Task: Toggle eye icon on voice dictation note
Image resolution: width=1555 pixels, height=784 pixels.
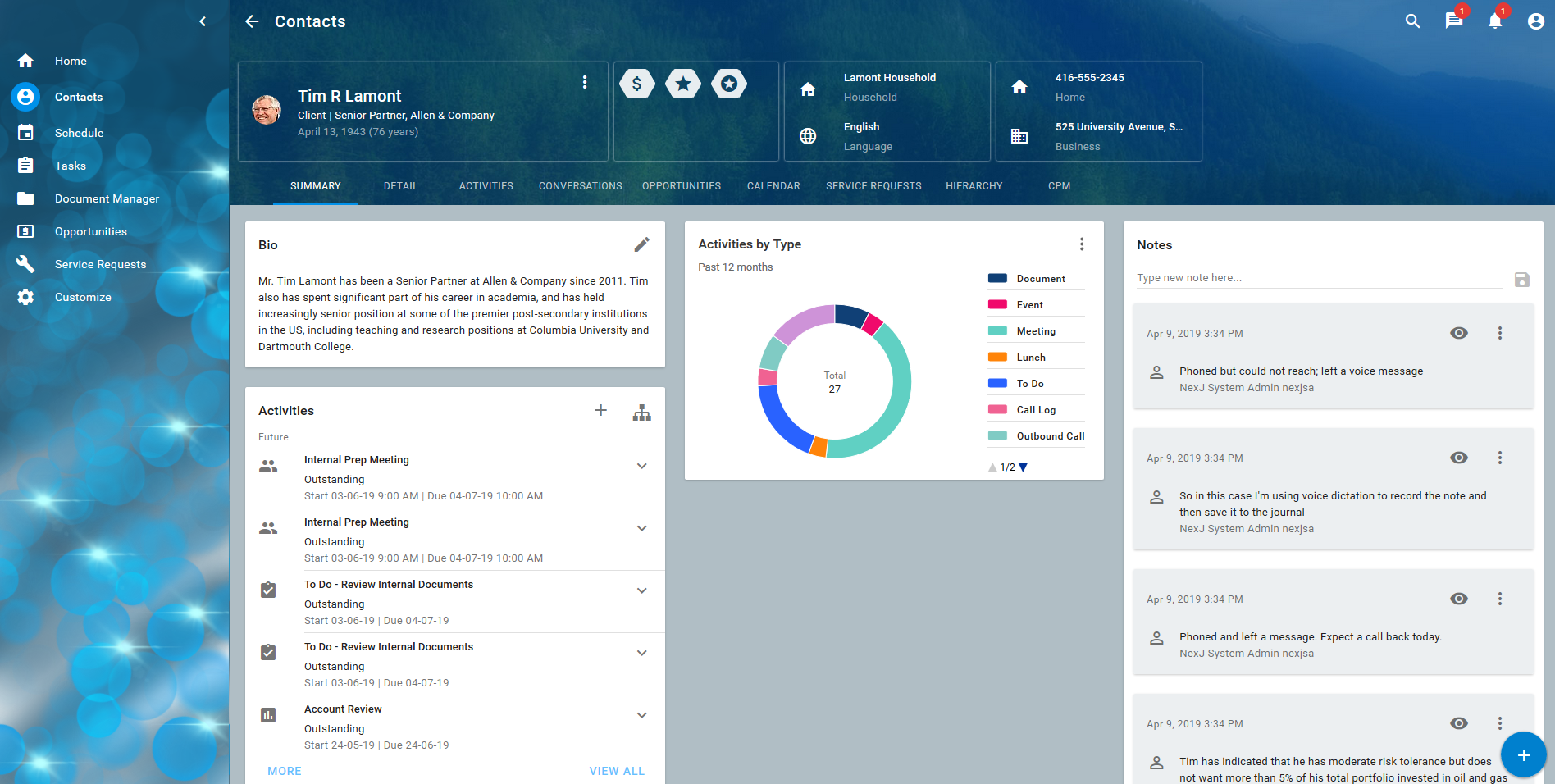Action: [x=1458, y=458]
